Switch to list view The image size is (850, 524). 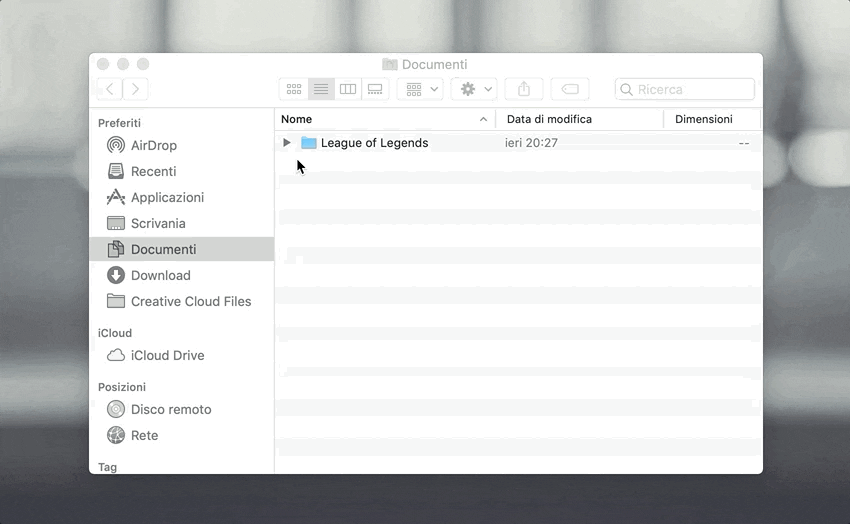tap(321, 89)
